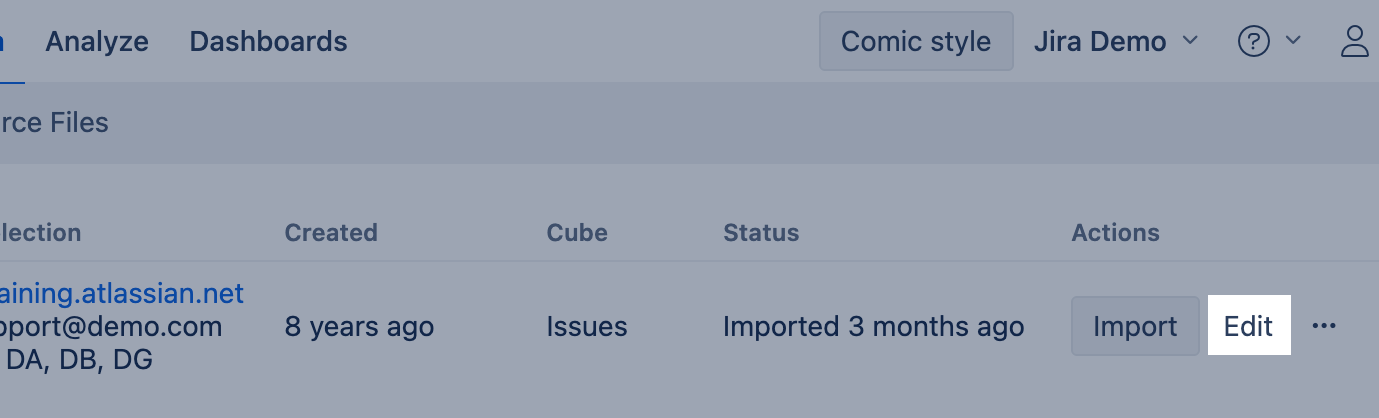
Task: Click the Status column header
Action: coord(761,233)
